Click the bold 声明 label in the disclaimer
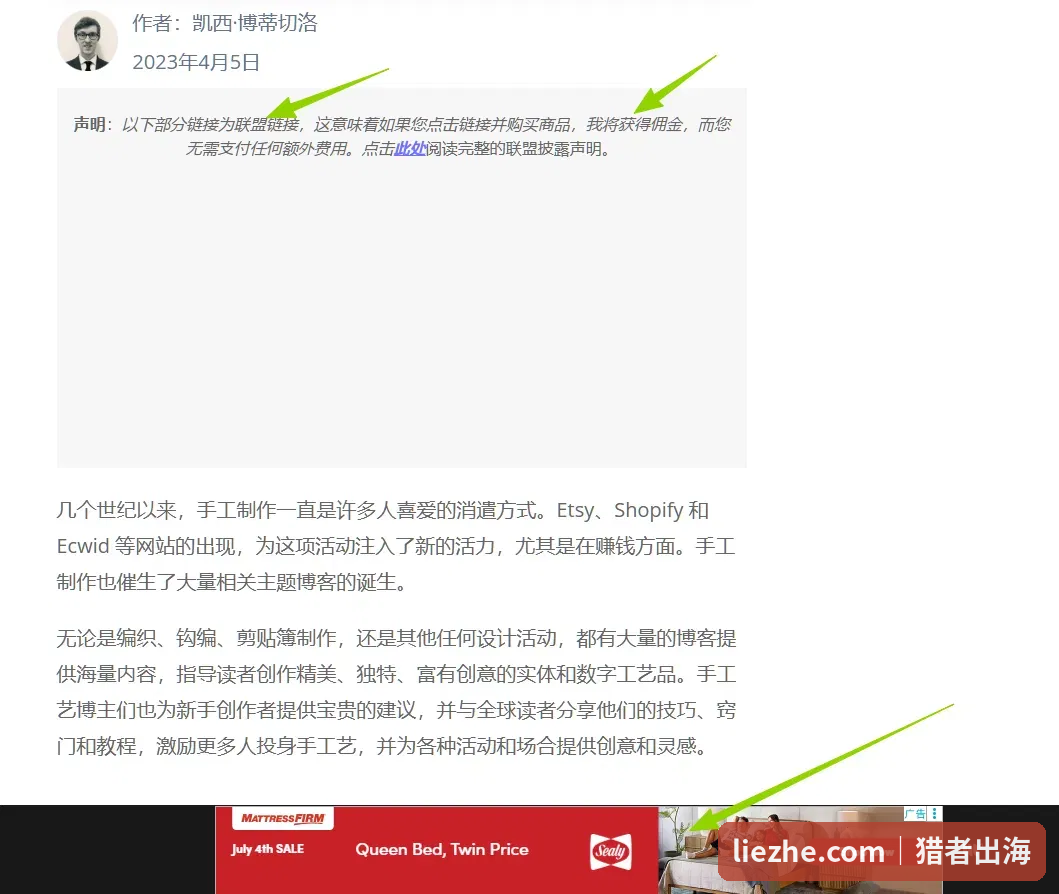Screen dimensions: 1059x894 tap(89, 124)
